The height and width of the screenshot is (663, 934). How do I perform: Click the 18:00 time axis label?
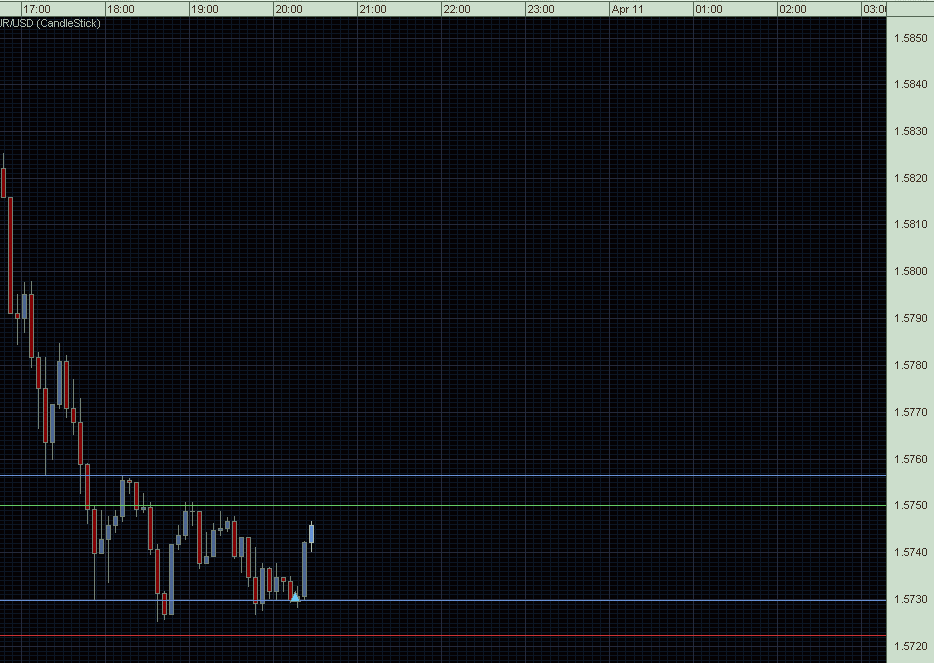click(x=120, y=10)
